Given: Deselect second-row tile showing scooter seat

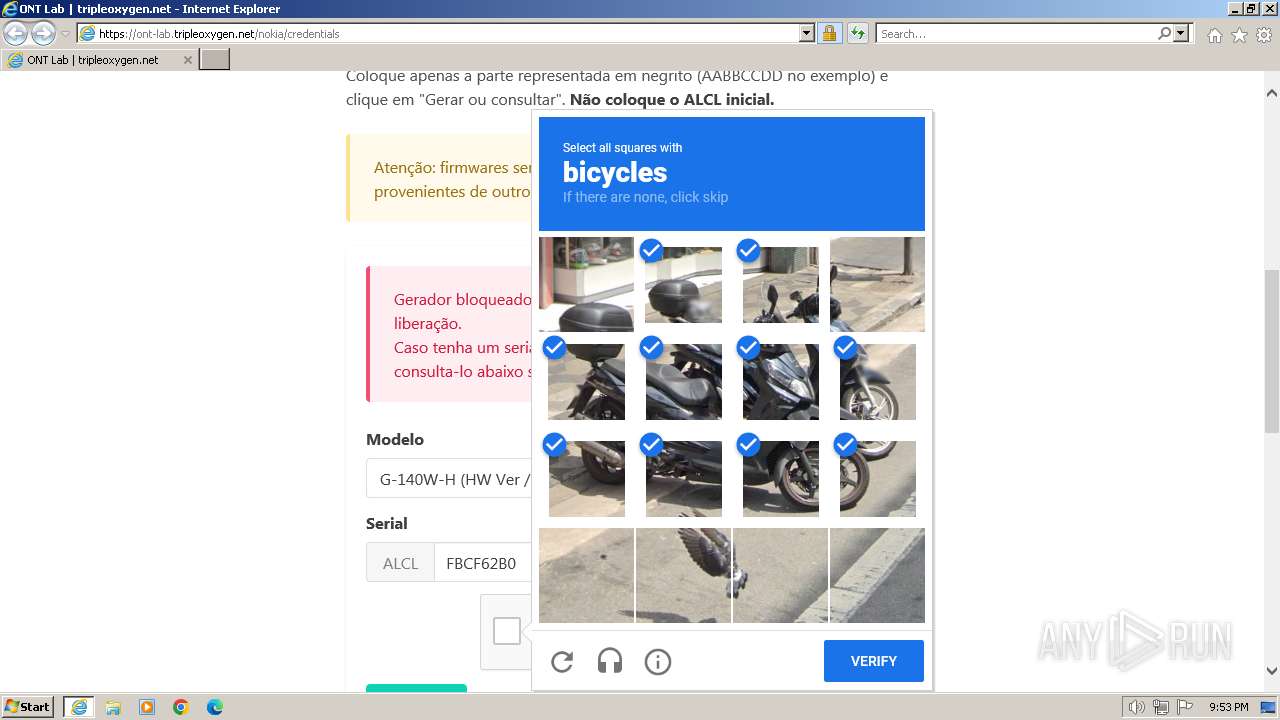Looking at the screenshot, I should pyautogui.click(x=683, y=381).
